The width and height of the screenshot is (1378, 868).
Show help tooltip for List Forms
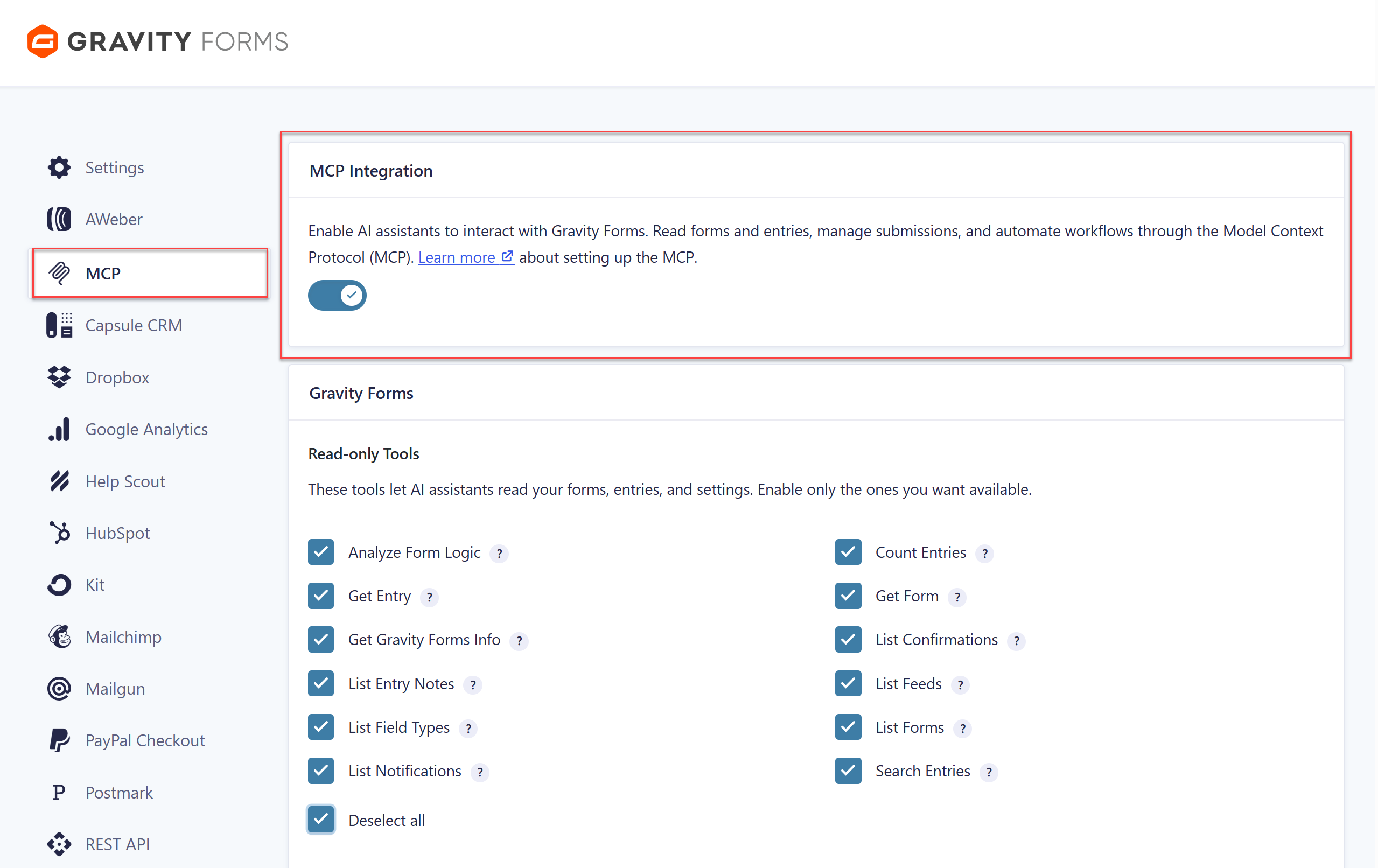point(962,728)
